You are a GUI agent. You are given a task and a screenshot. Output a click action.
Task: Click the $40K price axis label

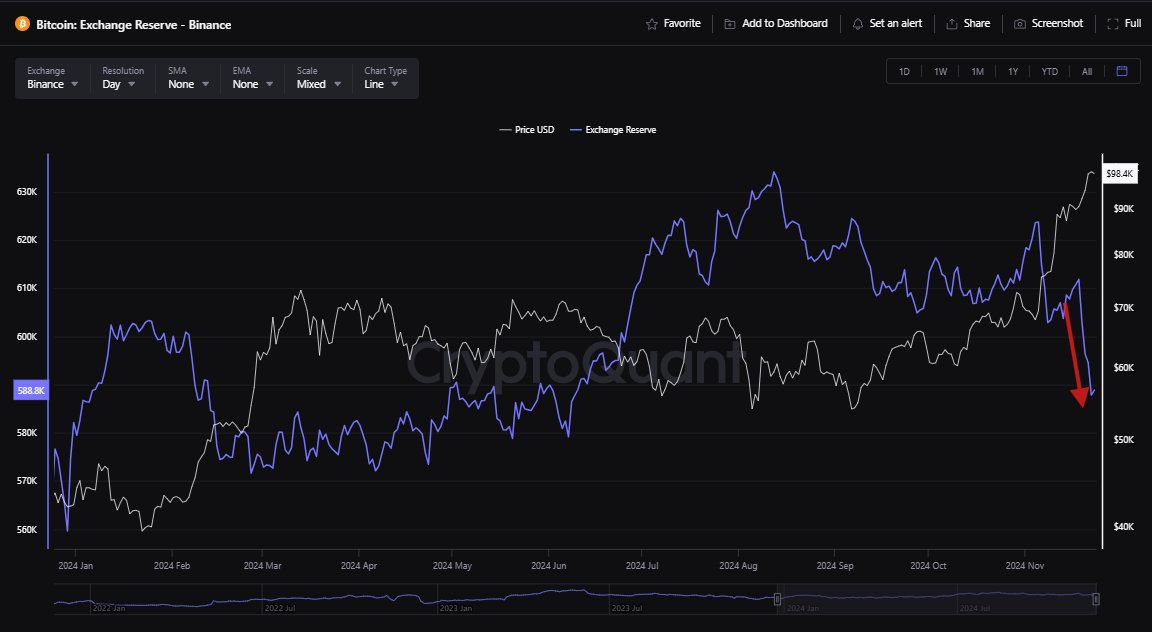tap(1123, 527)
